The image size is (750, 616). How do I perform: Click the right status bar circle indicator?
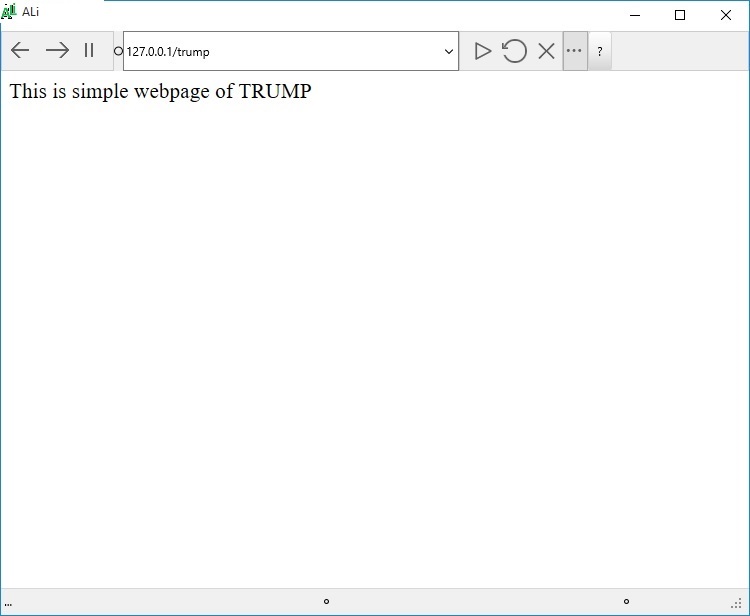626,602
